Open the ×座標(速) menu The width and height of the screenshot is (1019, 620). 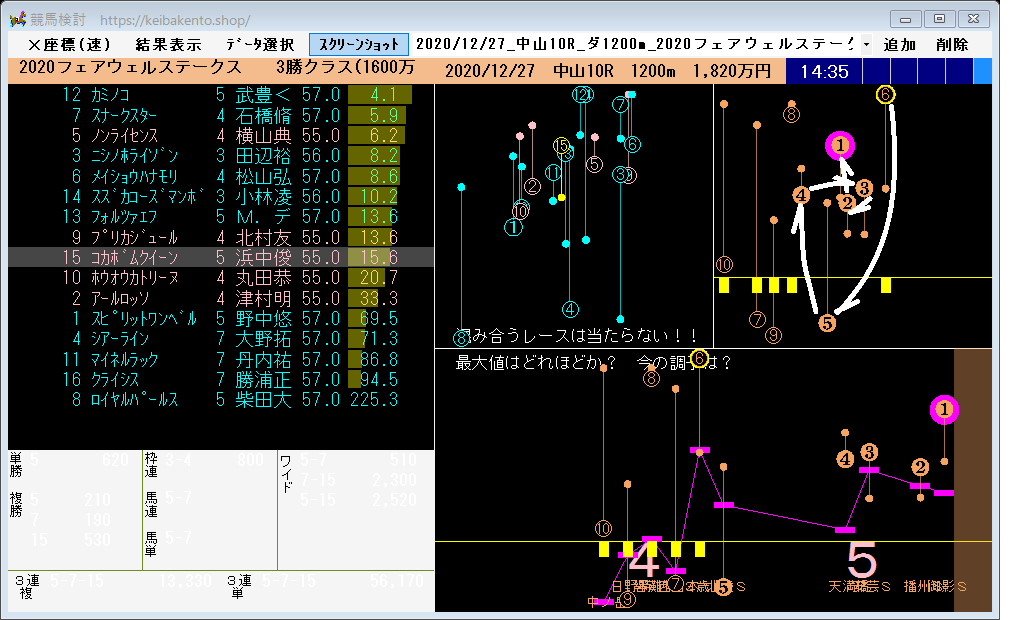(68, 45)
